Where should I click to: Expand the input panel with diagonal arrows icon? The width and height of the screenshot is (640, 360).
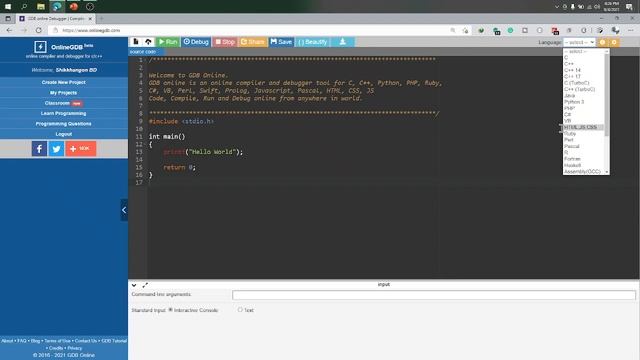[145, 285]
